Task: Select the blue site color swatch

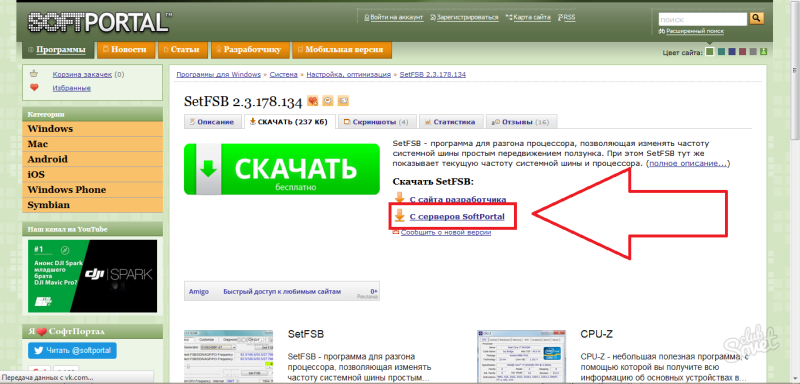Action: click(732, 52)
